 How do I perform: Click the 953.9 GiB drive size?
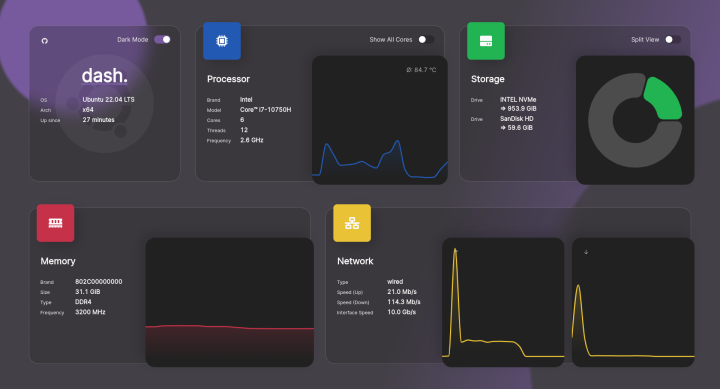(x=518, y=109)
